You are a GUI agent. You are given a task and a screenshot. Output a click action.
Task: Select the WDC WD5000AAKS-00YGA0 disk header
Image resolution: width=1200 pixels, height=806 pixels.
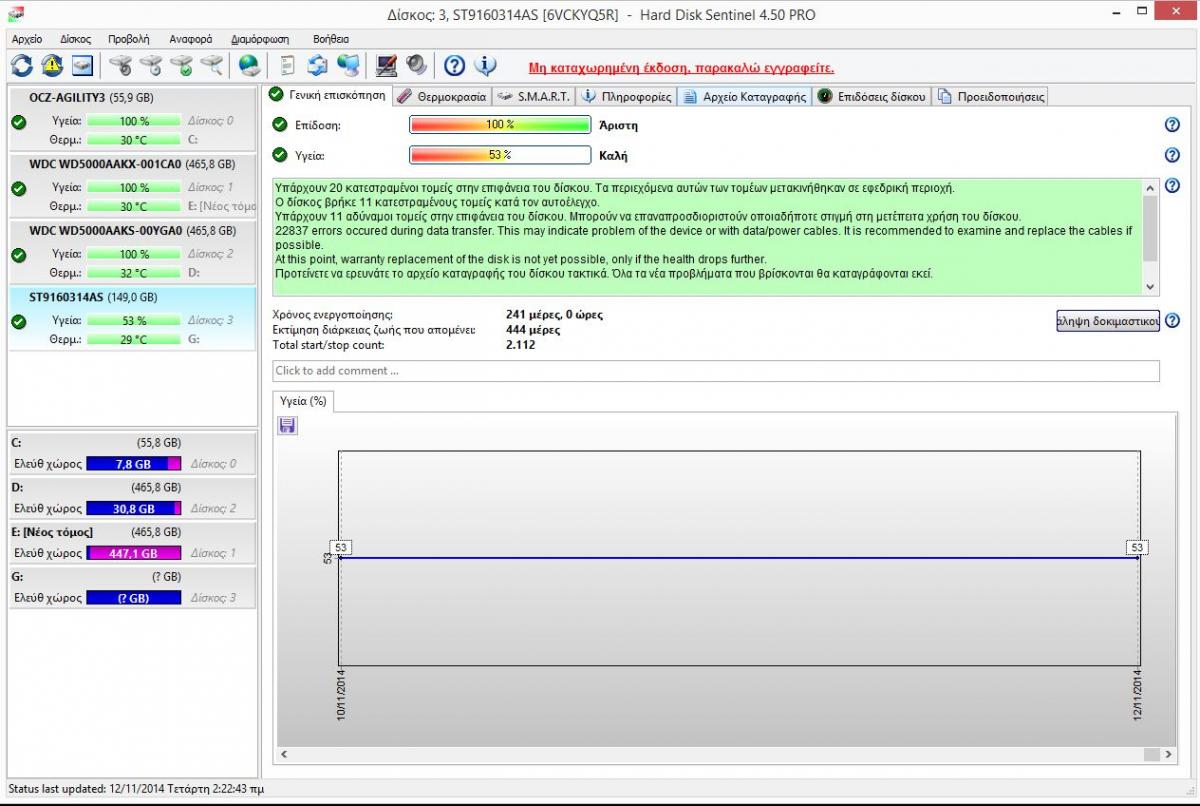(132, 230)
